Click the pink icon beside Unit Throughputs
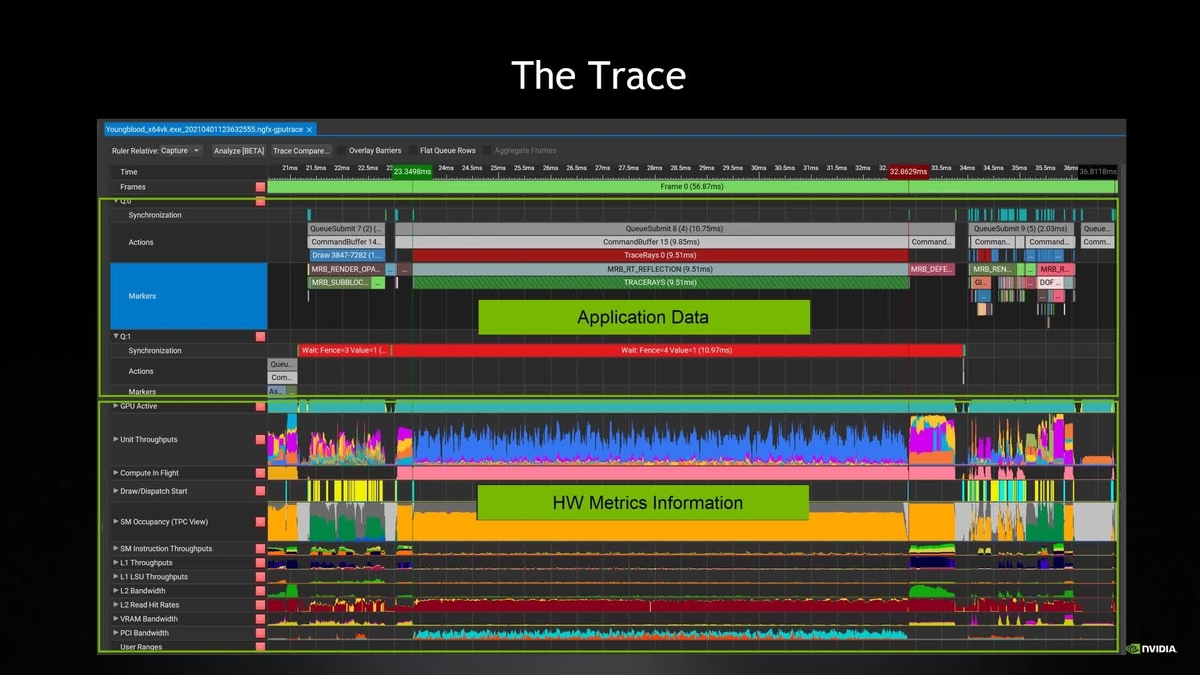Image resolution: width=1200 pixels, height=675 pixels. [261, 440]
